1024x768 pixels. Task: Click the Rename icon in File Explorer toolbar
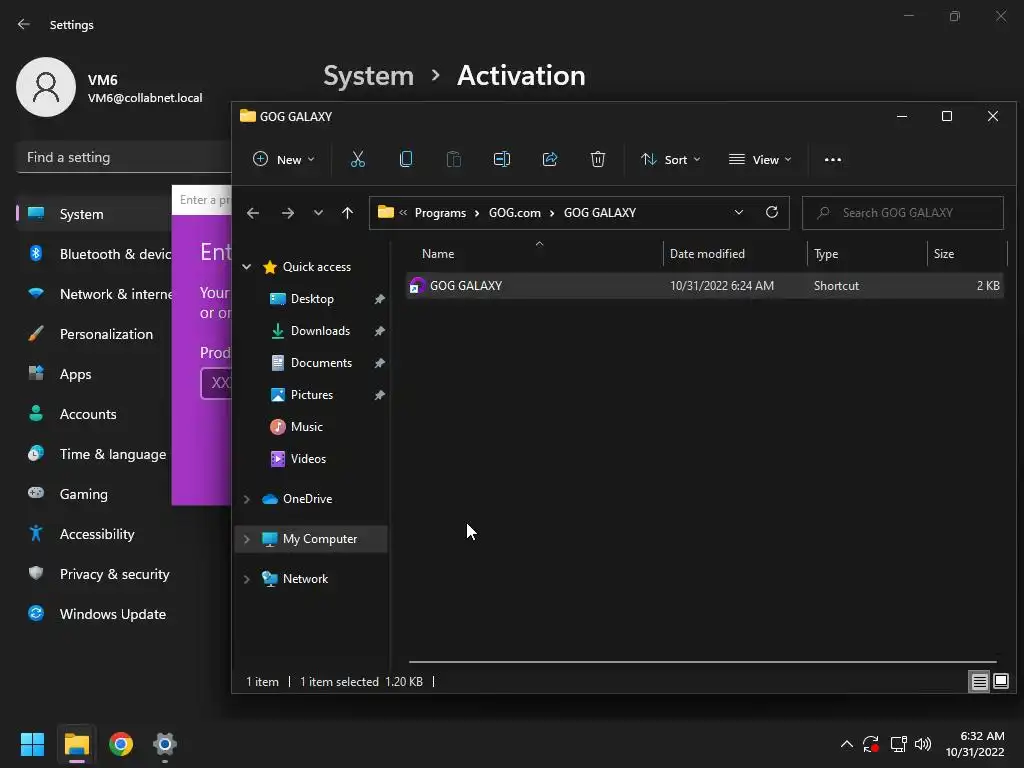point(502,159)
